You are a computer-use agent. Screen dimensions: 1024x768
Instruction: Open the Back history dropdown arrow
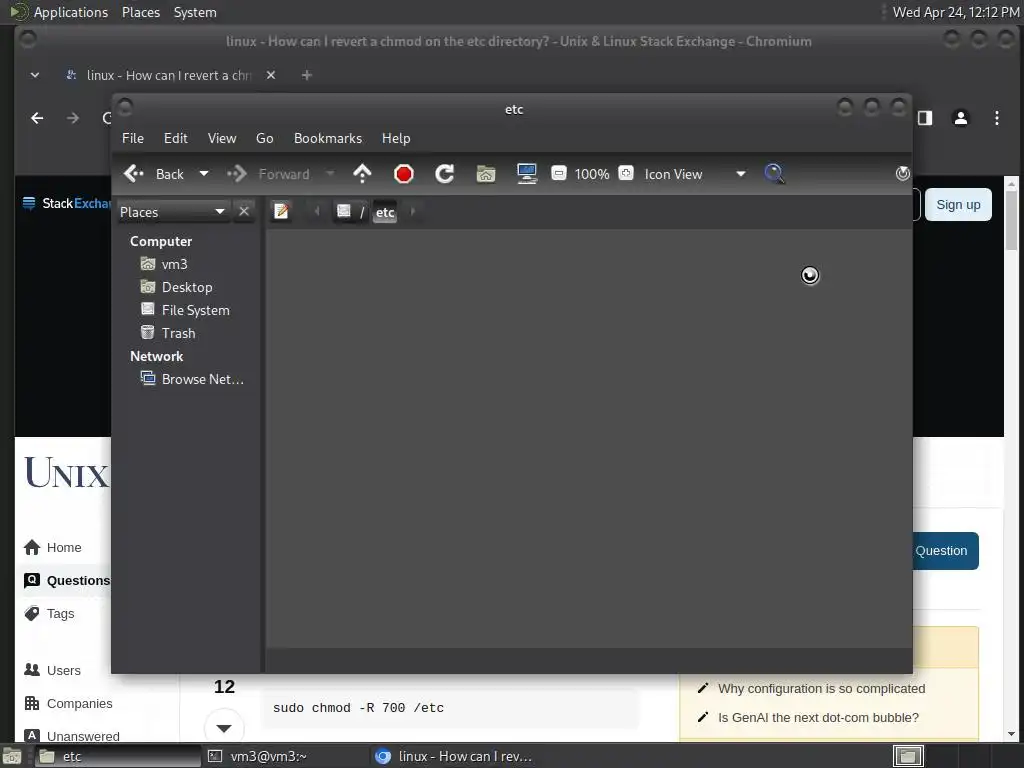204,174
